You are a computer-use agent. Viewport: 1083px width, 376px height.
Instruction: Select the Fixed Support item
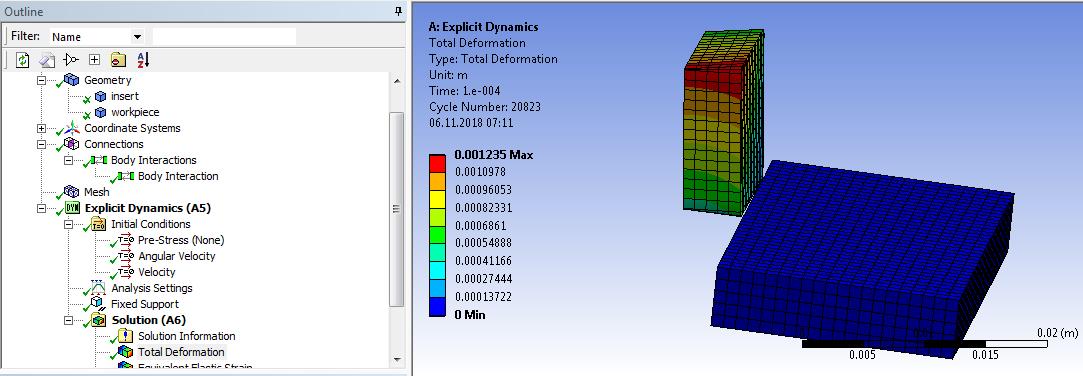coord(144,304)
